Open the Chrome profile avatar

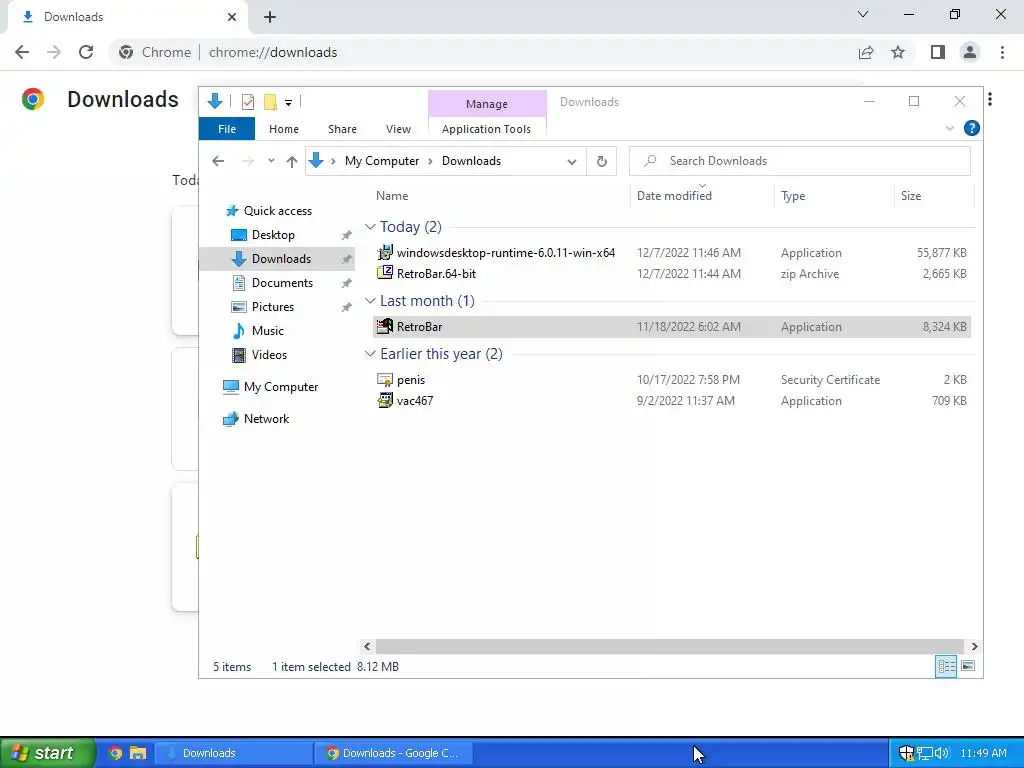pyautogui.click(x=970, y=52)
